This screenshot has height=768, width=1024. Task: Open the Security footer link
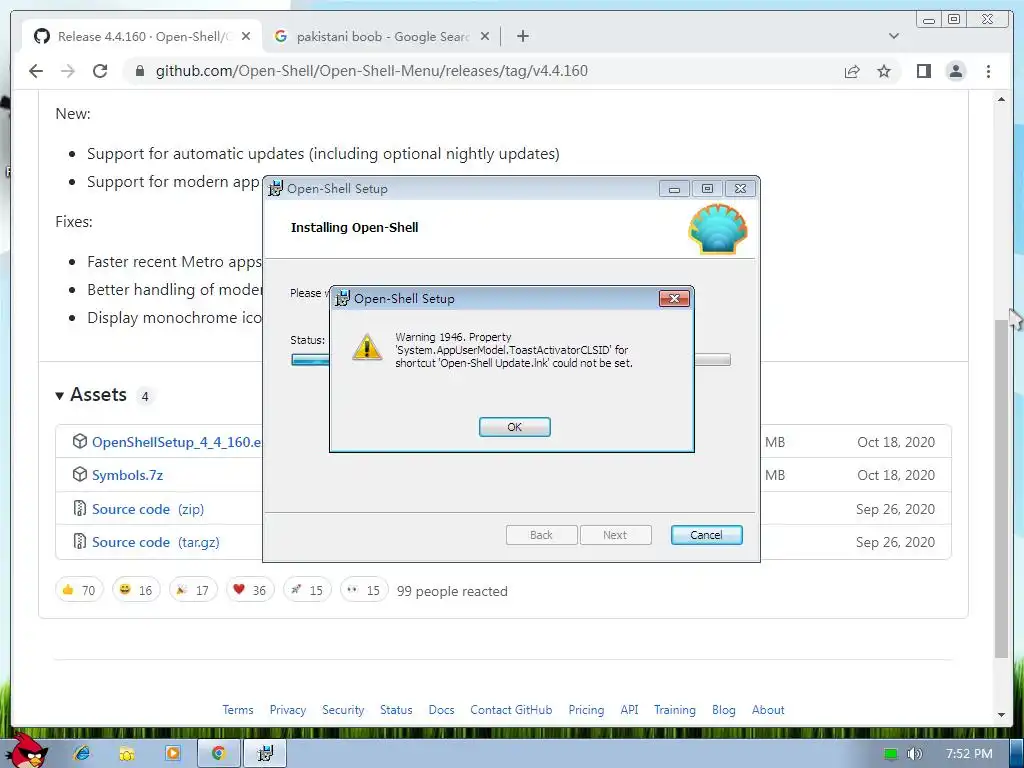[343, 710]
